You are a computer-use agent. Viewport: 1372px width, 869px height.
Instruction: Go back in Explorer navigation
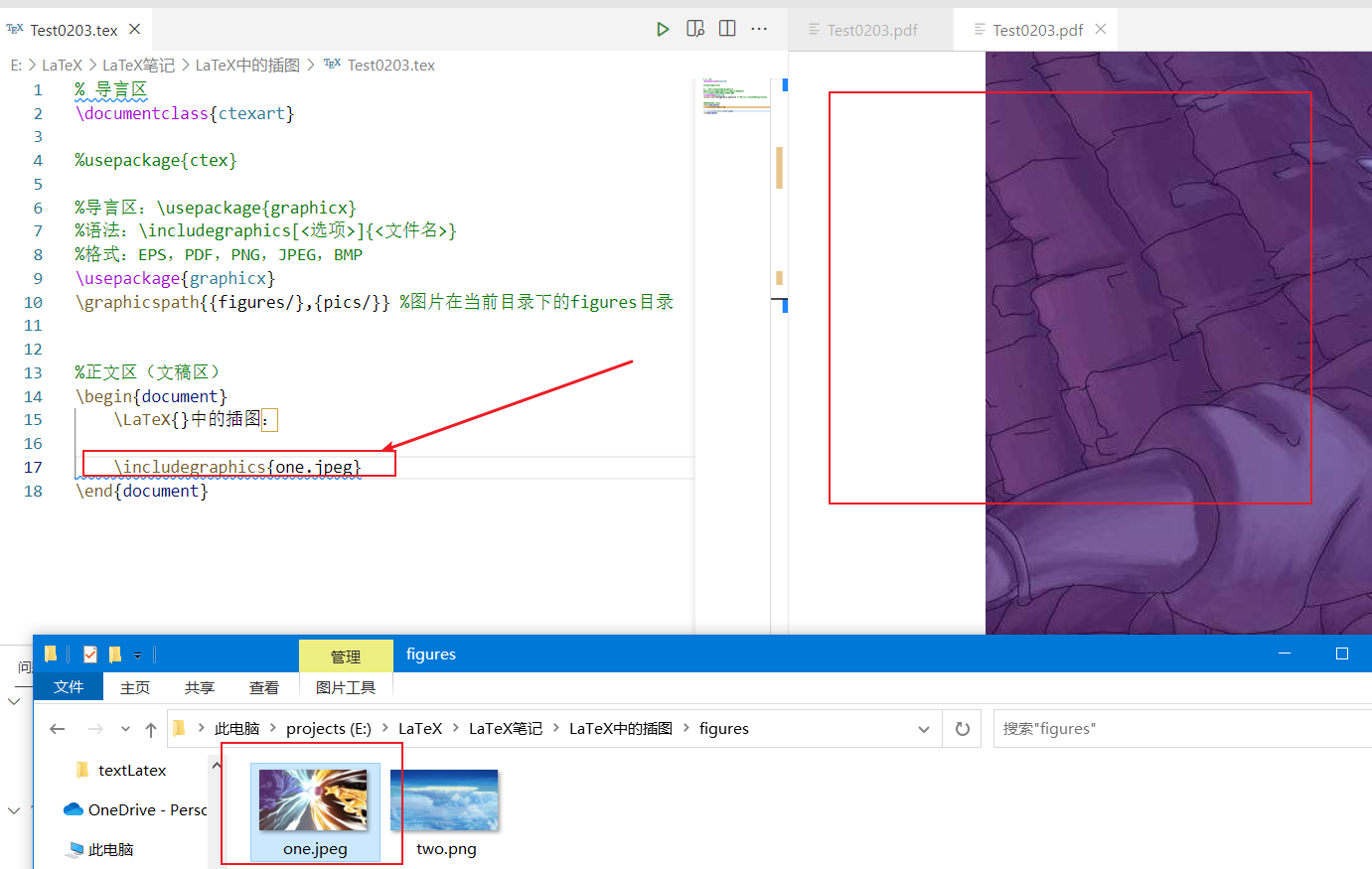point(58,729)
